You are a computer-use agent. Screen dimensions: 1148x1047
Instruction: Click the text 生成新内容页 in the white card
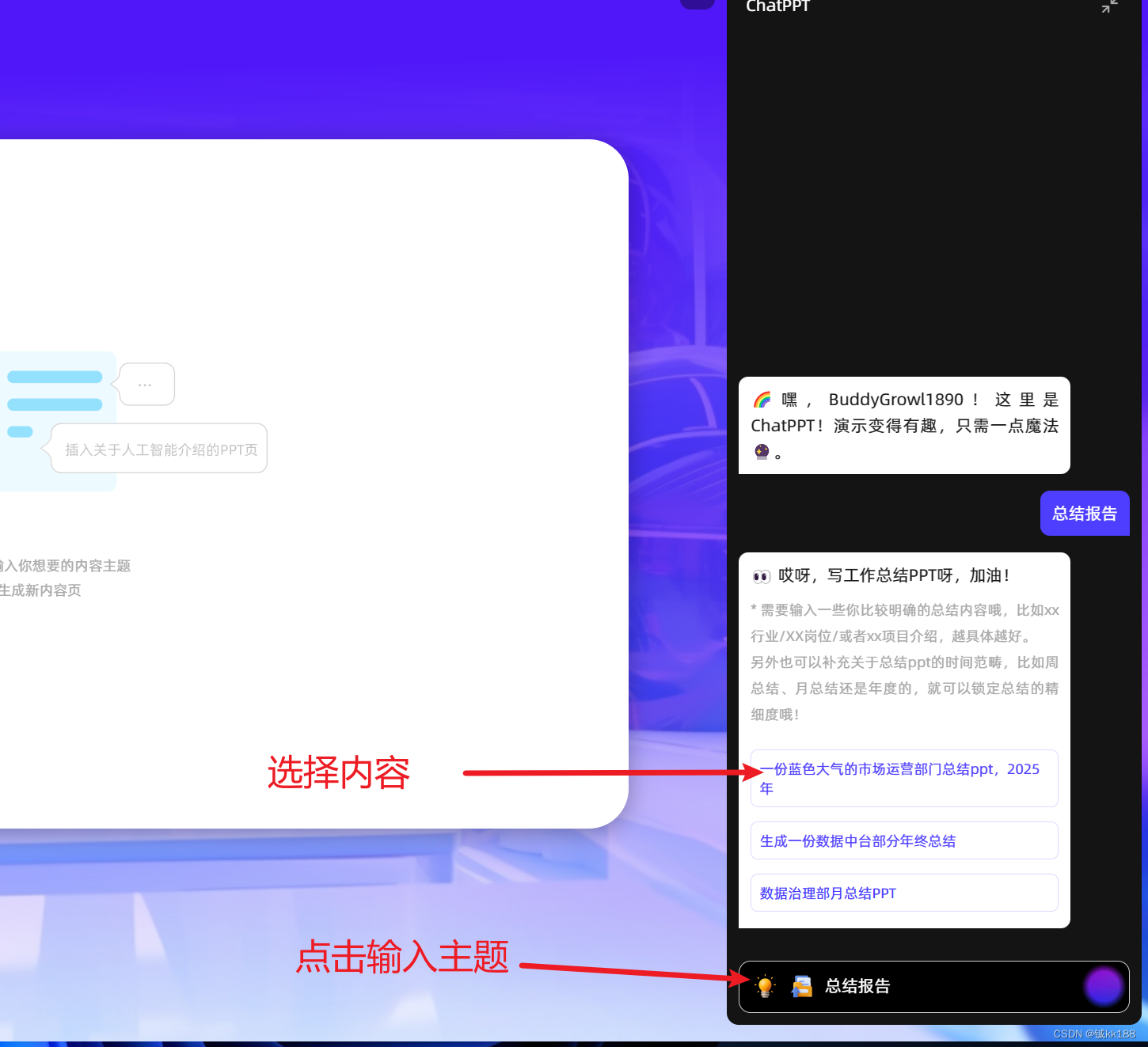(40, 590)
